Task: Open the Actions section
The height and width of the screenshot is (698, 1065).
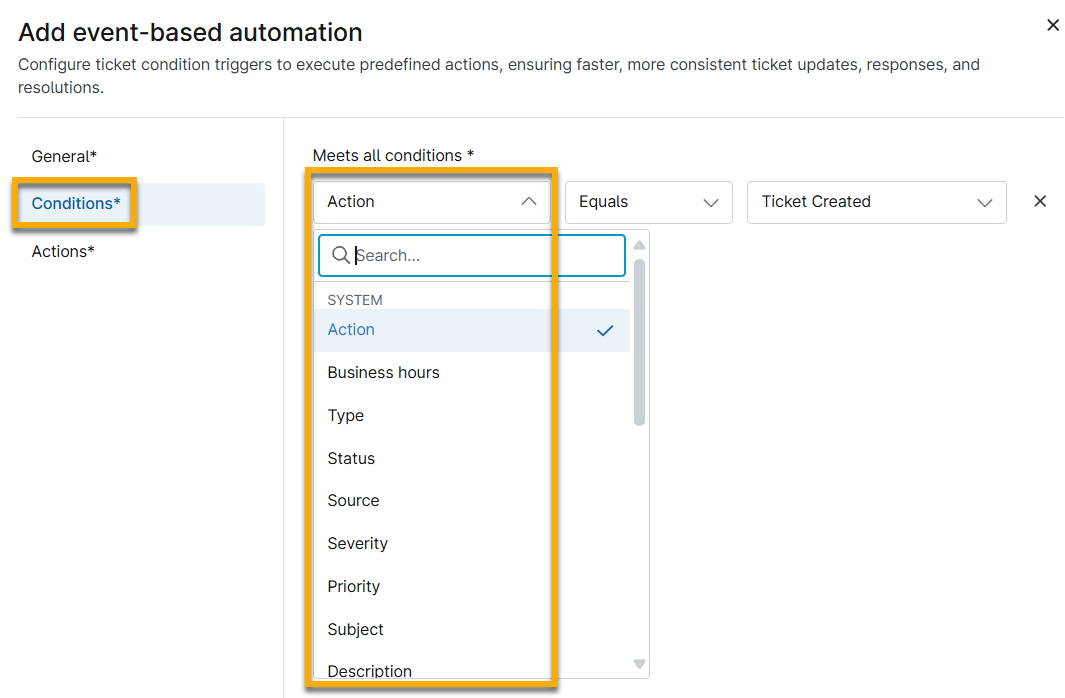Action: click(x=63, y=251)
